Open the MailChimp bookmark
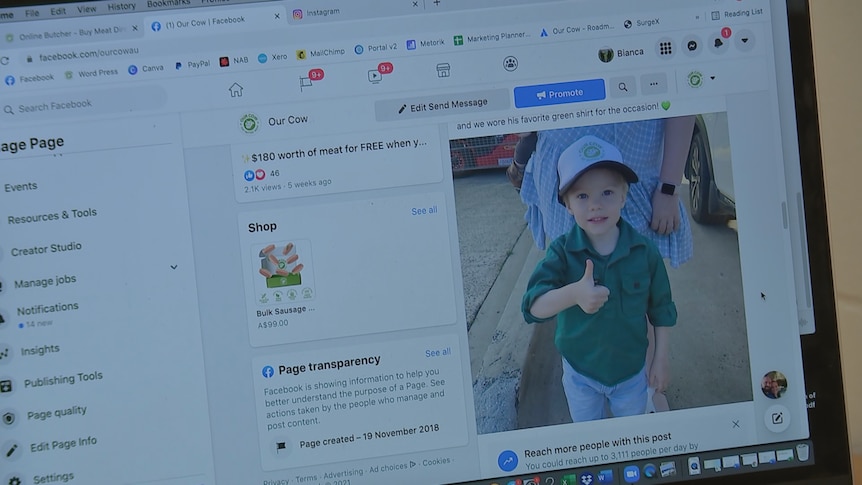Image resolution: width=862 pixels, height=485 pixels. pos(321,53)
